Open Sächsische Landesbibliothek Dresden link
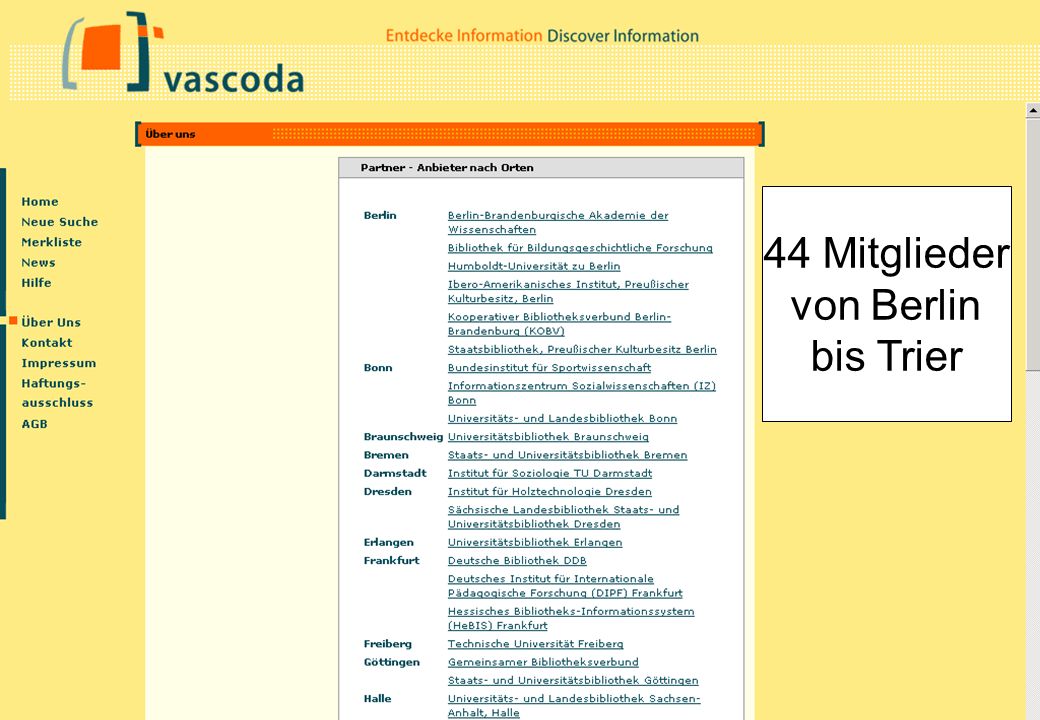Screen dimensions: 1040x720 [x=563, y=517]
